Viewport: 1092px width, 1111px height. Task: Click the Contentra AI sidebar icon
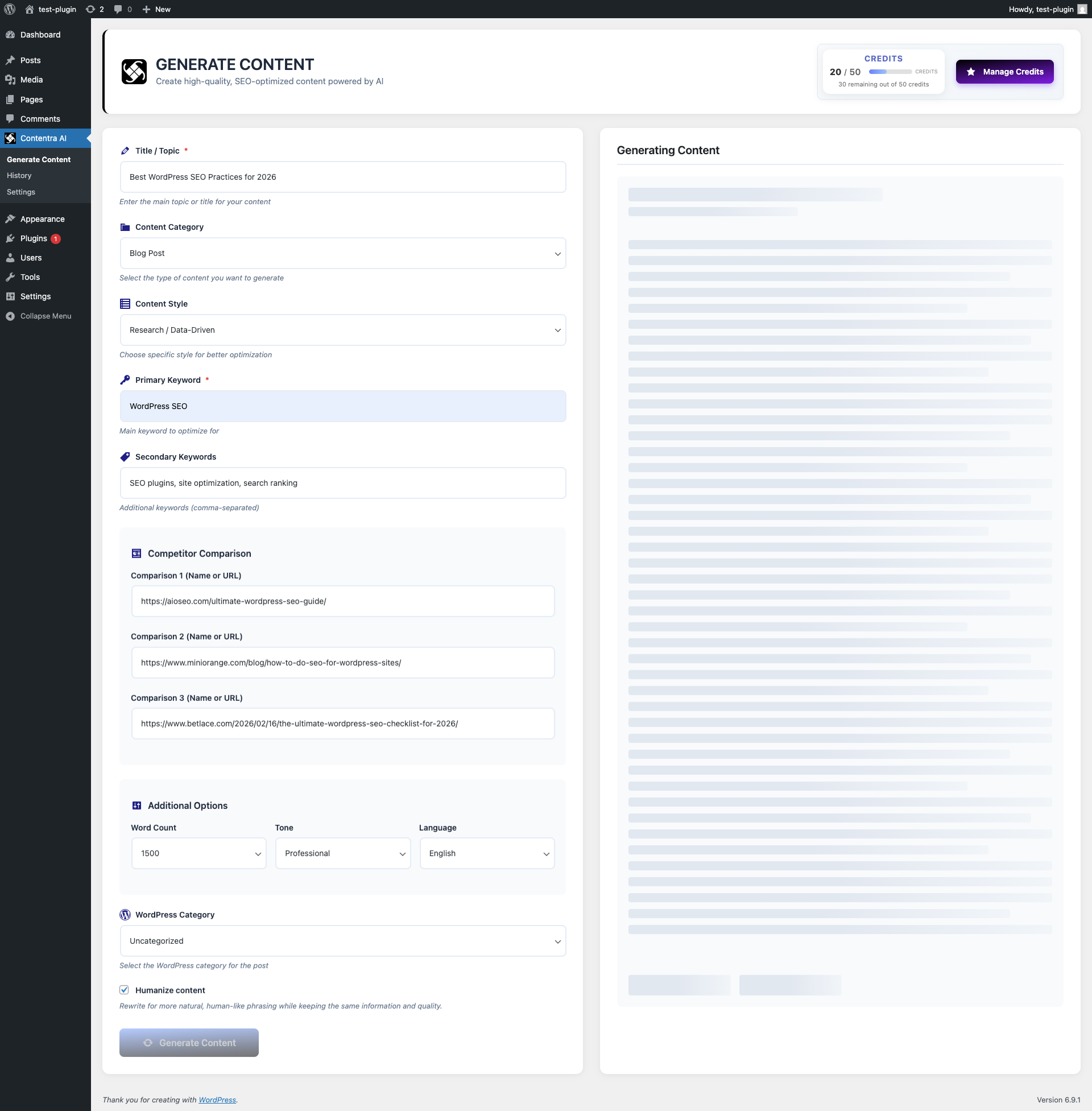(x=11, y=138)
